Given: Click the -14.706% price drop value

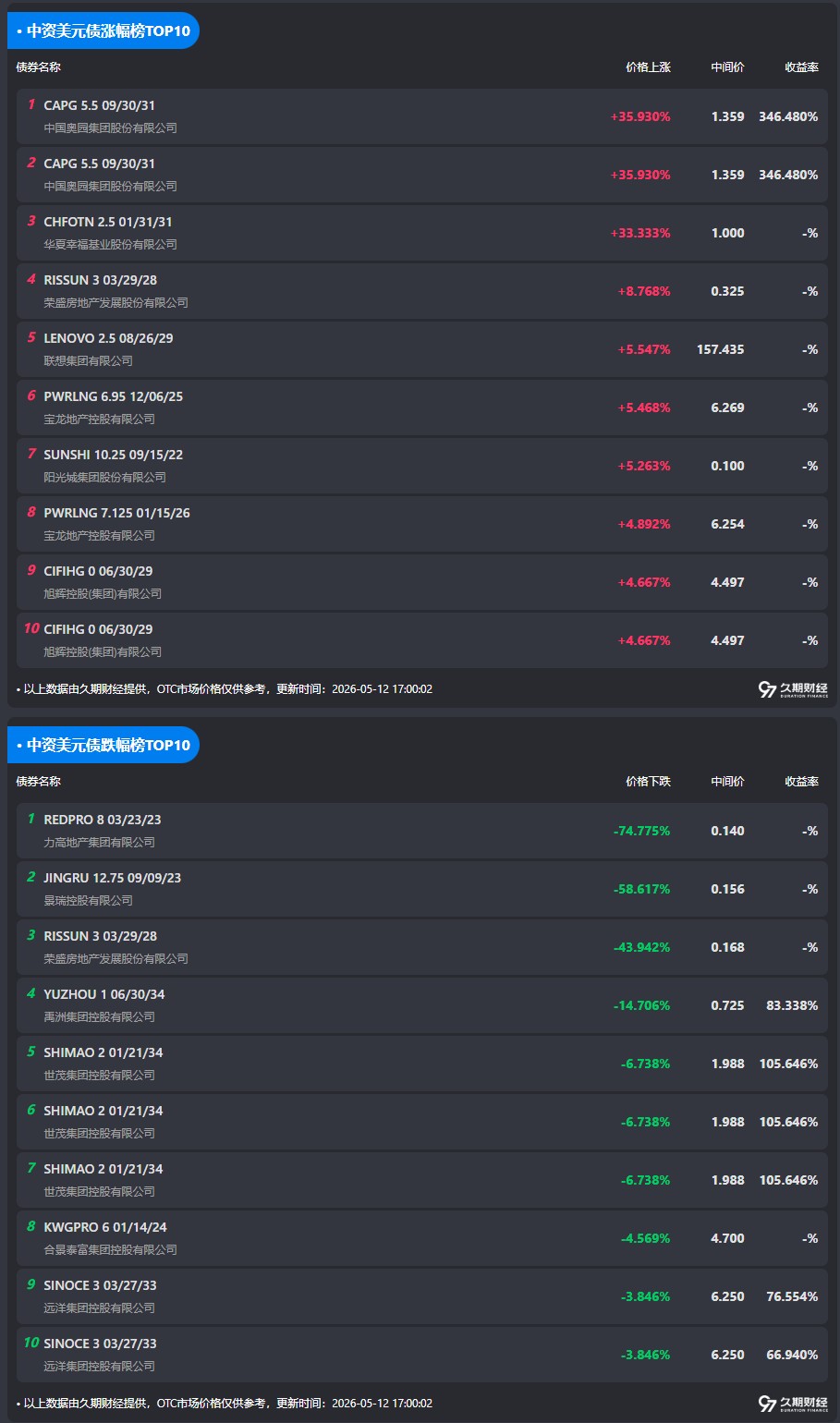Looking at the screenshot, I should [x=642, y=1005].
